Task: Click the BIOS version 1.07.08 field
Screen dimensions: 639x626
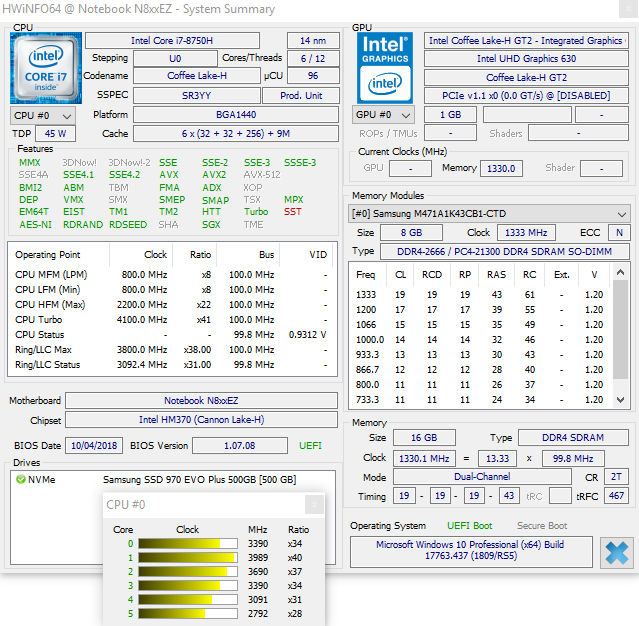Action: pos(240,445)
